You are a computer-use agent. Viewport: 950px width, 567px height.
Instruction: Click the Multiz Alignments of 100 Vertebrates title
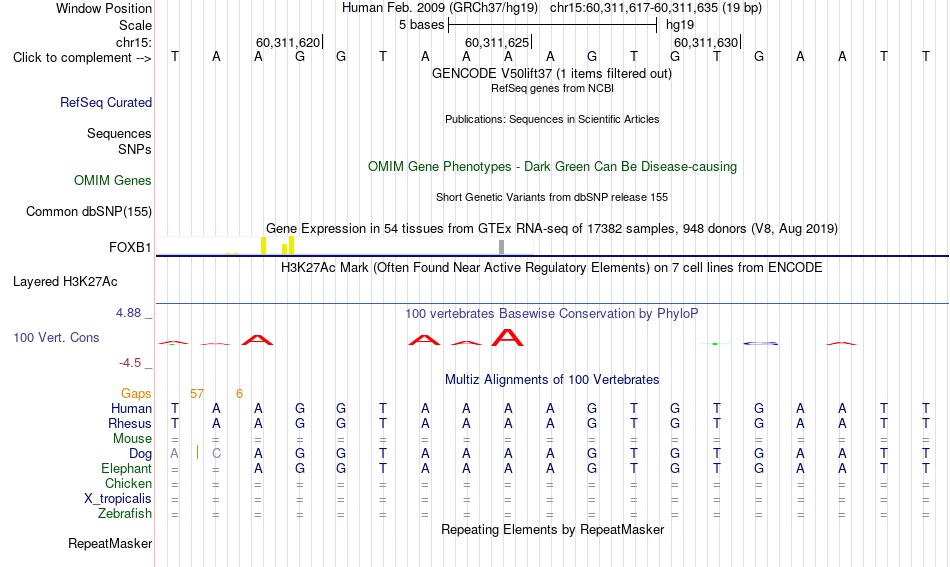552,380
